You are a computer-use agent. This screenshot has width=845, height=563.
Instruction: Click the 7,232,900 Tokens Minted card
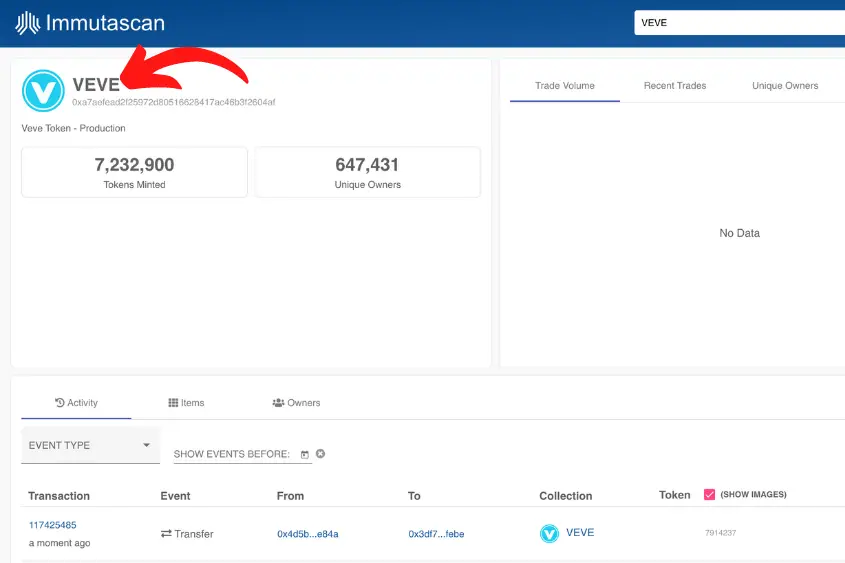(x=134, y=172)
